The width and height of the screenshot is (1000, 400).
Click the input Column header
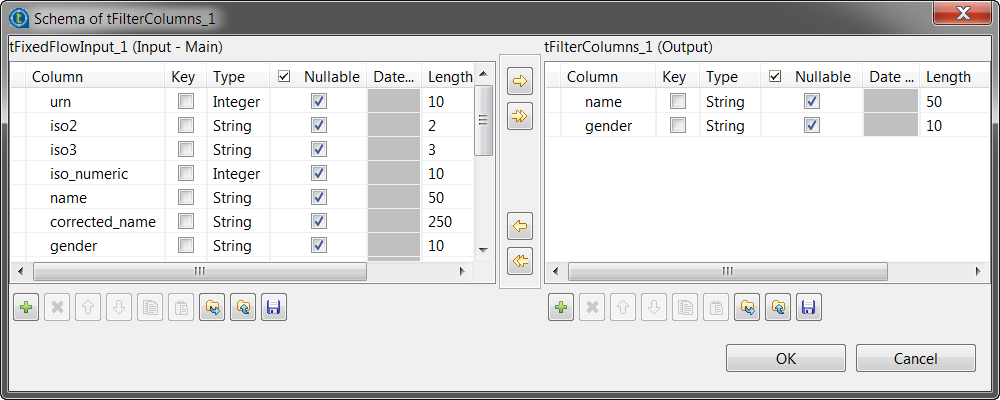click(58, 76)
